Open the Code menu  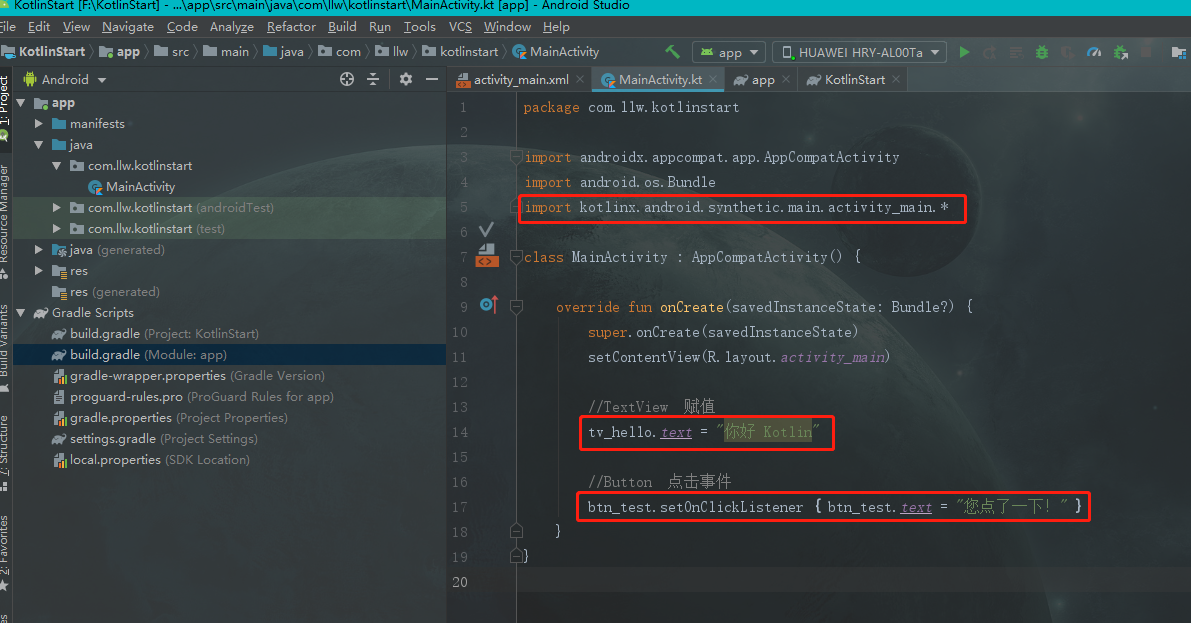click(x=182, y=27)
